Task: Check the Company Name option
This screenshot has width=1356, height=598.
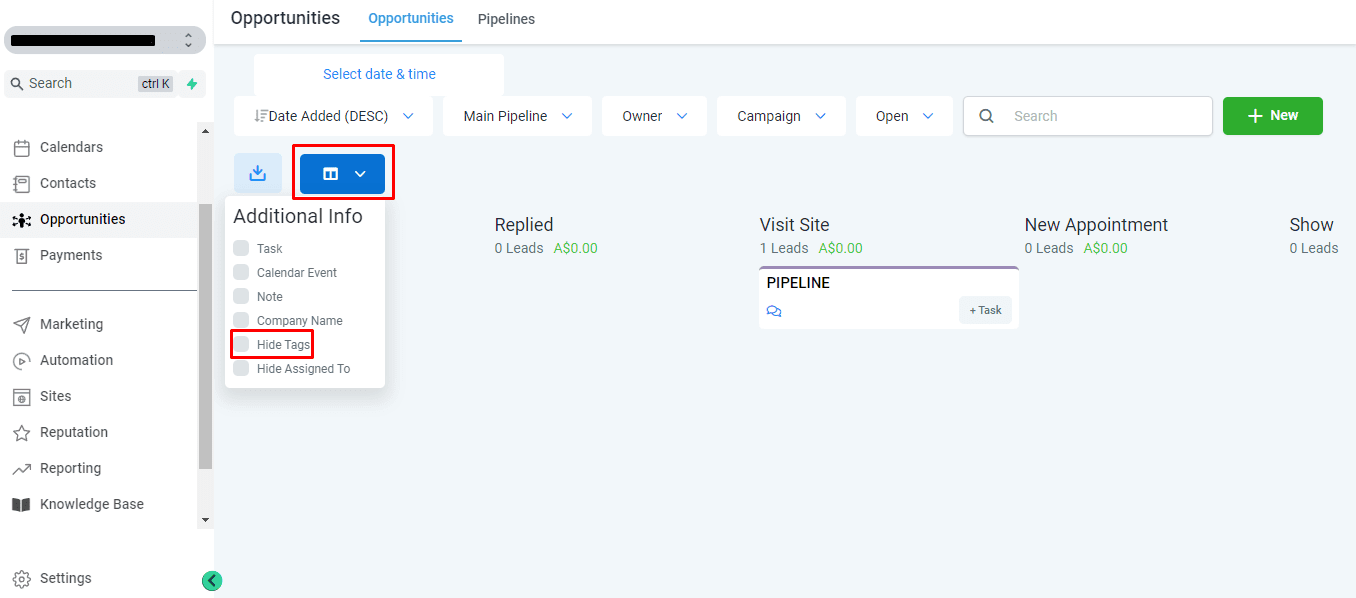Action: (x=241, y=320)
